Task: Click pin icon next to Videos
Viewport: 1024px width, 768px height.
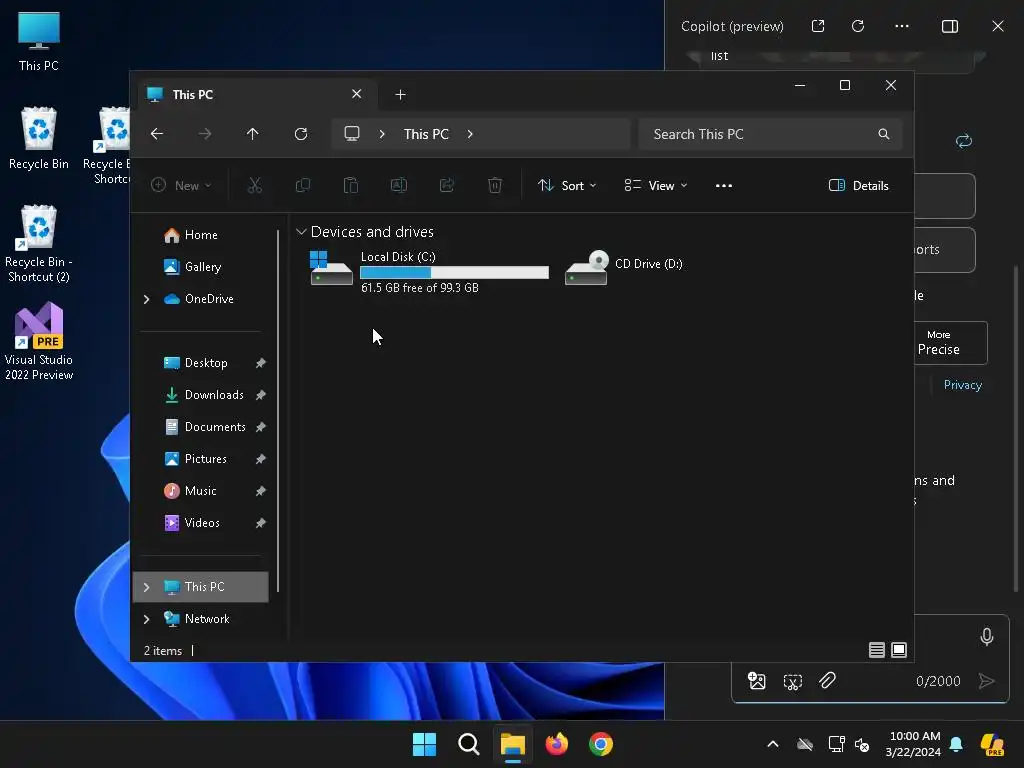Action: (x=261, y=523)
